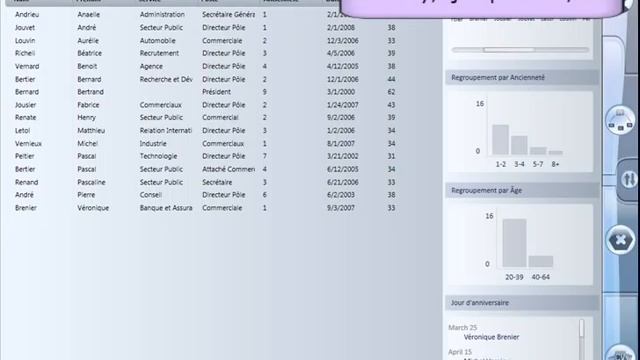Click the 'Banque et Assura' service cell
The width and height of the screenshot is (640, 360).
[166, 208]
